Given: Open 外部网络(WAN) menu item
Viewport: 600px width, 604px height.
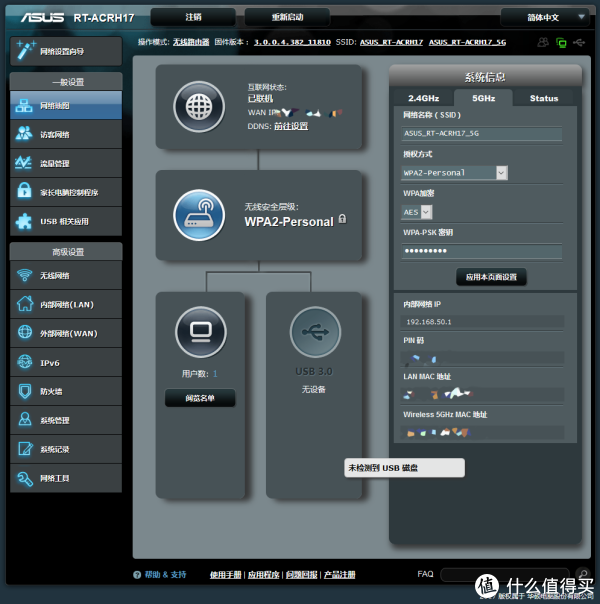Looking at the screenshot, I should click(66, 333).
